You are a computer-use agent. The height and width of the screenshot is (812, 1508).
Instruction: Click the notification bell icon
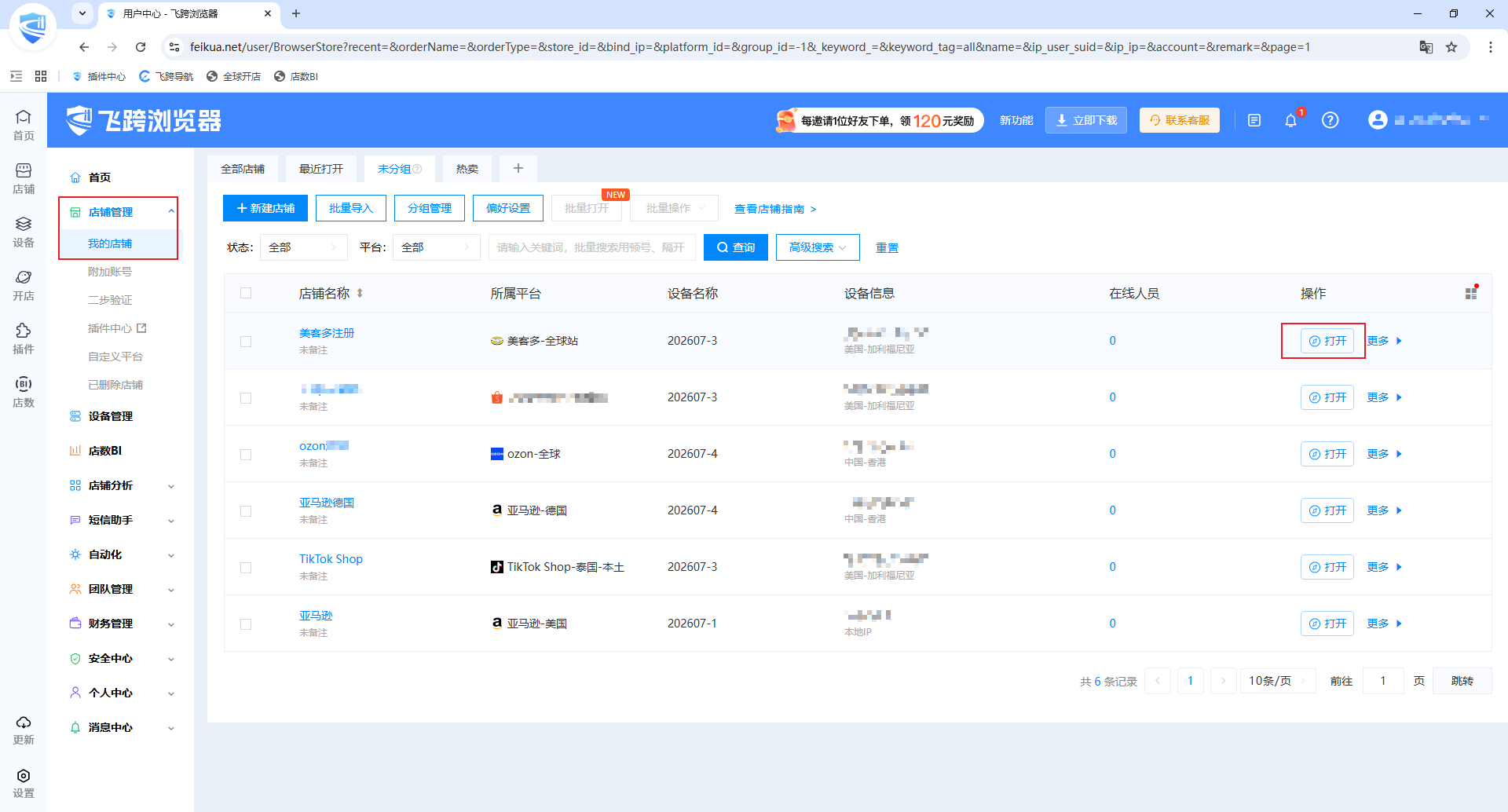(x=1290, y=120)
